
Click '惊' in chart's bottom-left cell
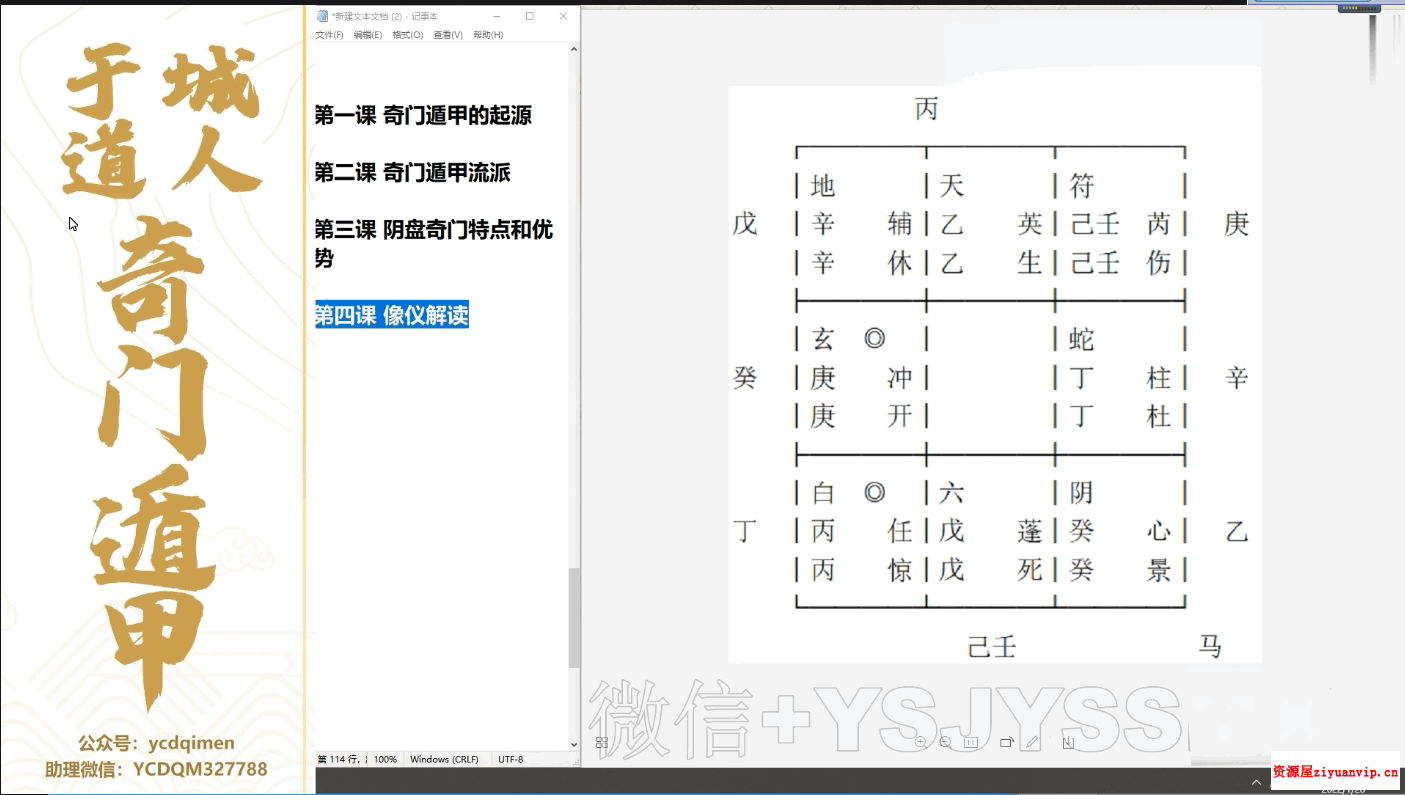point(900,570)
